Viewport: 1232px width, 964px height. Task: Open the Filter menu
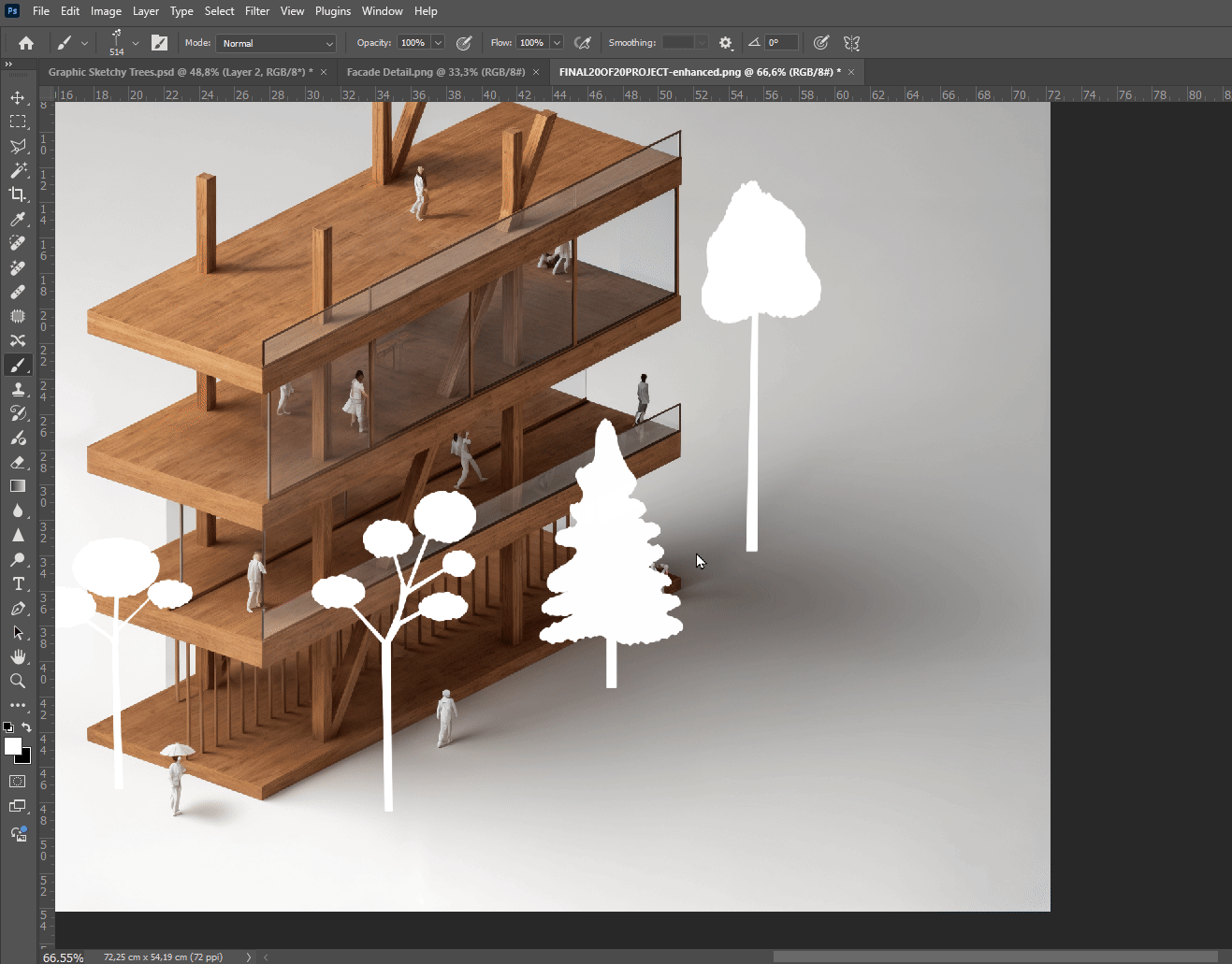[x=257, y=11]
